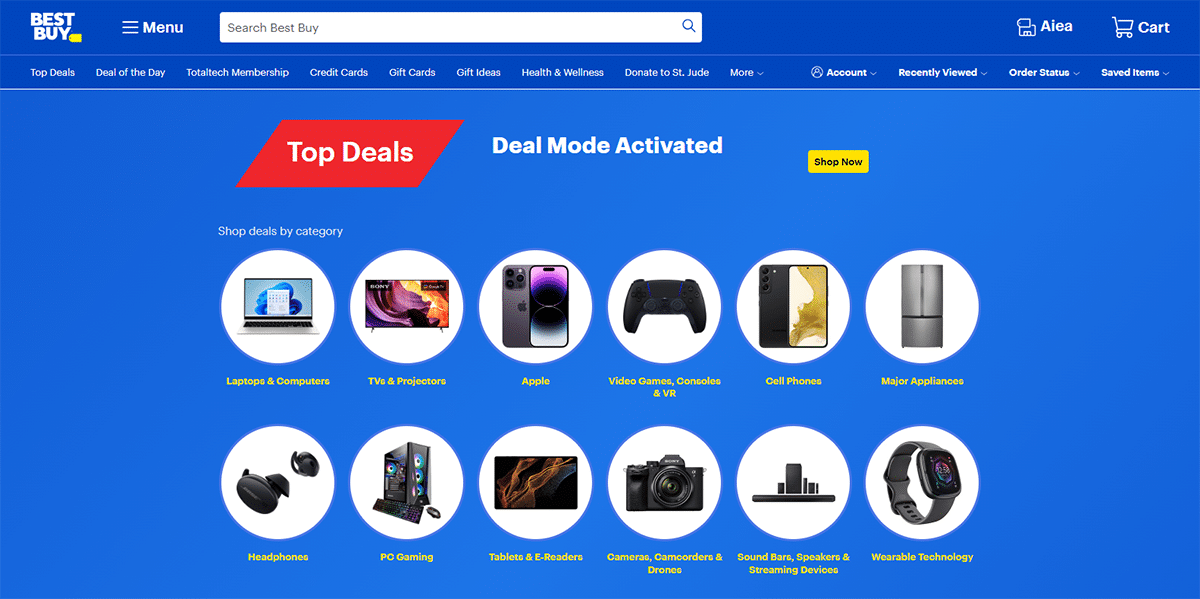Select the Headphones earbuds circle
Screen dimensions: 1200x599
278,483
